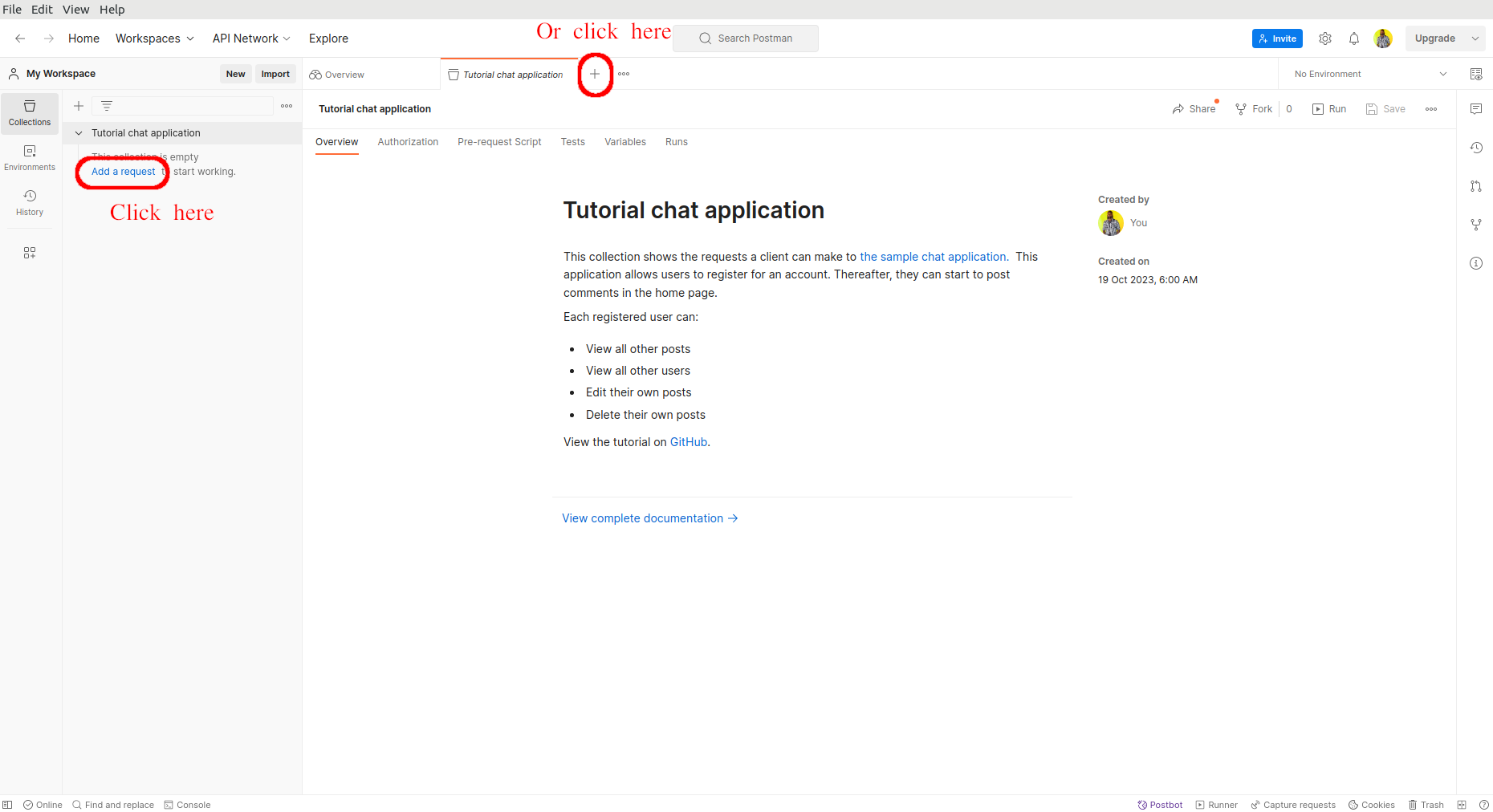The image size is (1493, 812).
Task: Switch to the Pre-request Script tab
Action: point(499,142)
